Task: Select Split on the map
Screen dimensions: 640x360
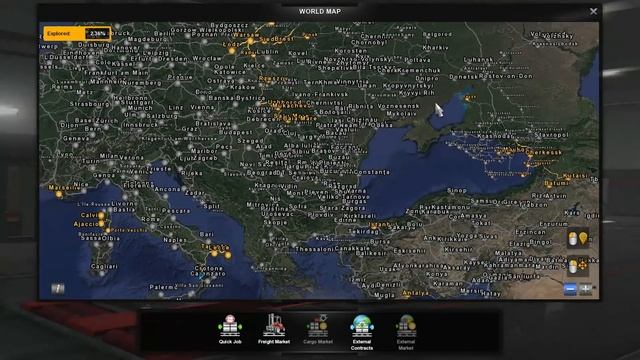Action: click(x=211, y=206)
